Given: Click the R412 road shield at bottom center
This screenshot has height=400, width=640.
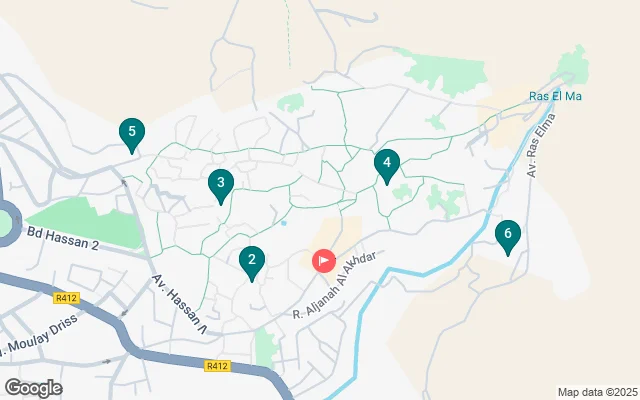Looking at the screenshot, I should tap(217, 366).
